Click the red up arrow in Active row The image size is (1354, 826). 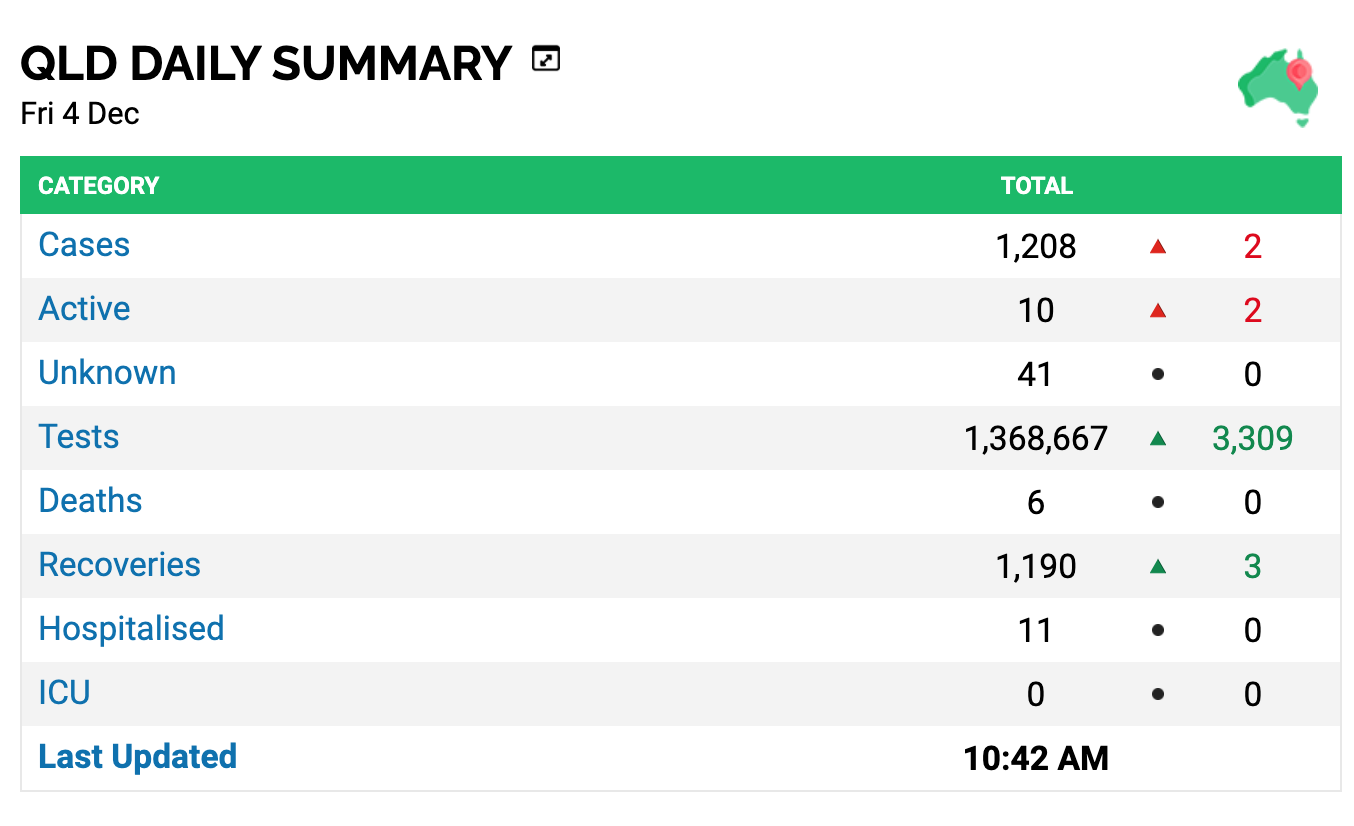click(x=1158, y=310)
